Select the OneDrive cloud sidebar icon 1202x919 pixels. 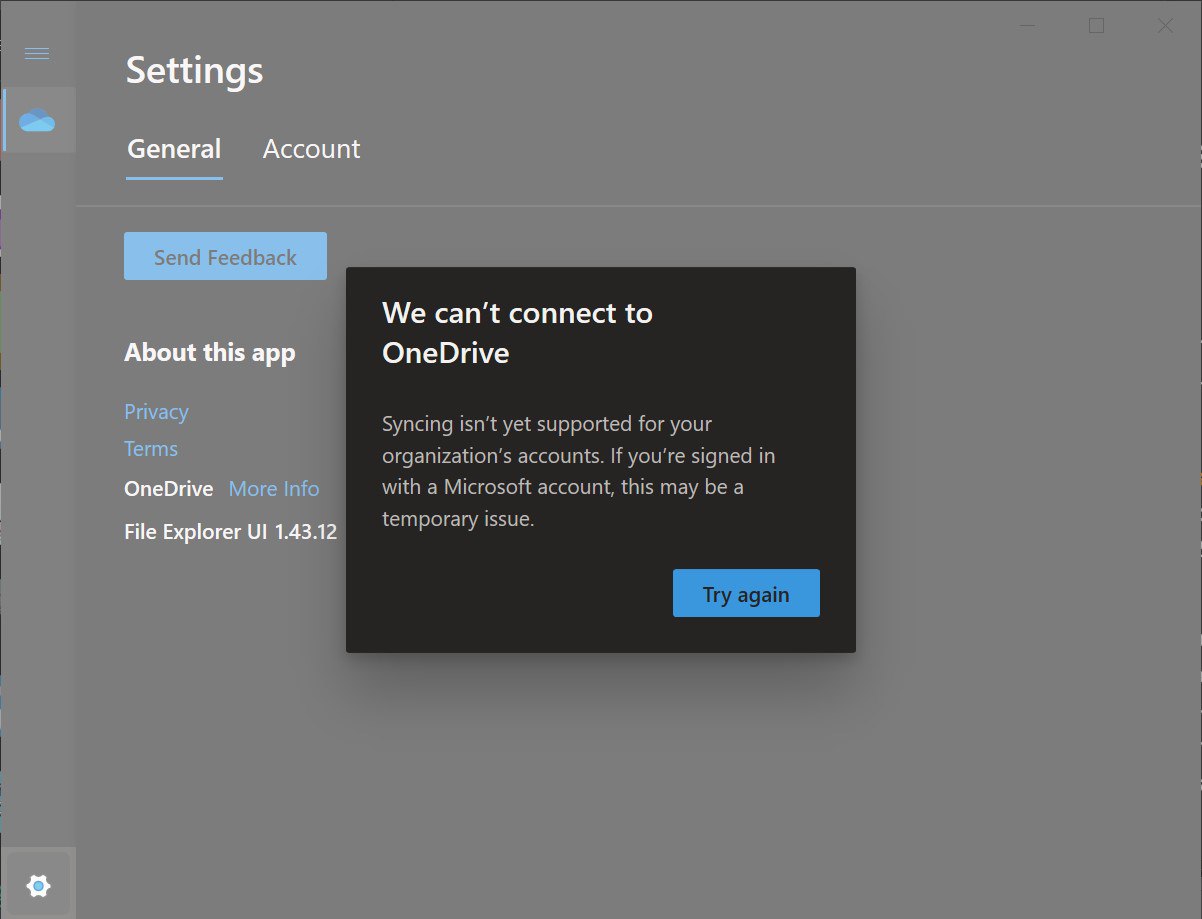[38, 120]
